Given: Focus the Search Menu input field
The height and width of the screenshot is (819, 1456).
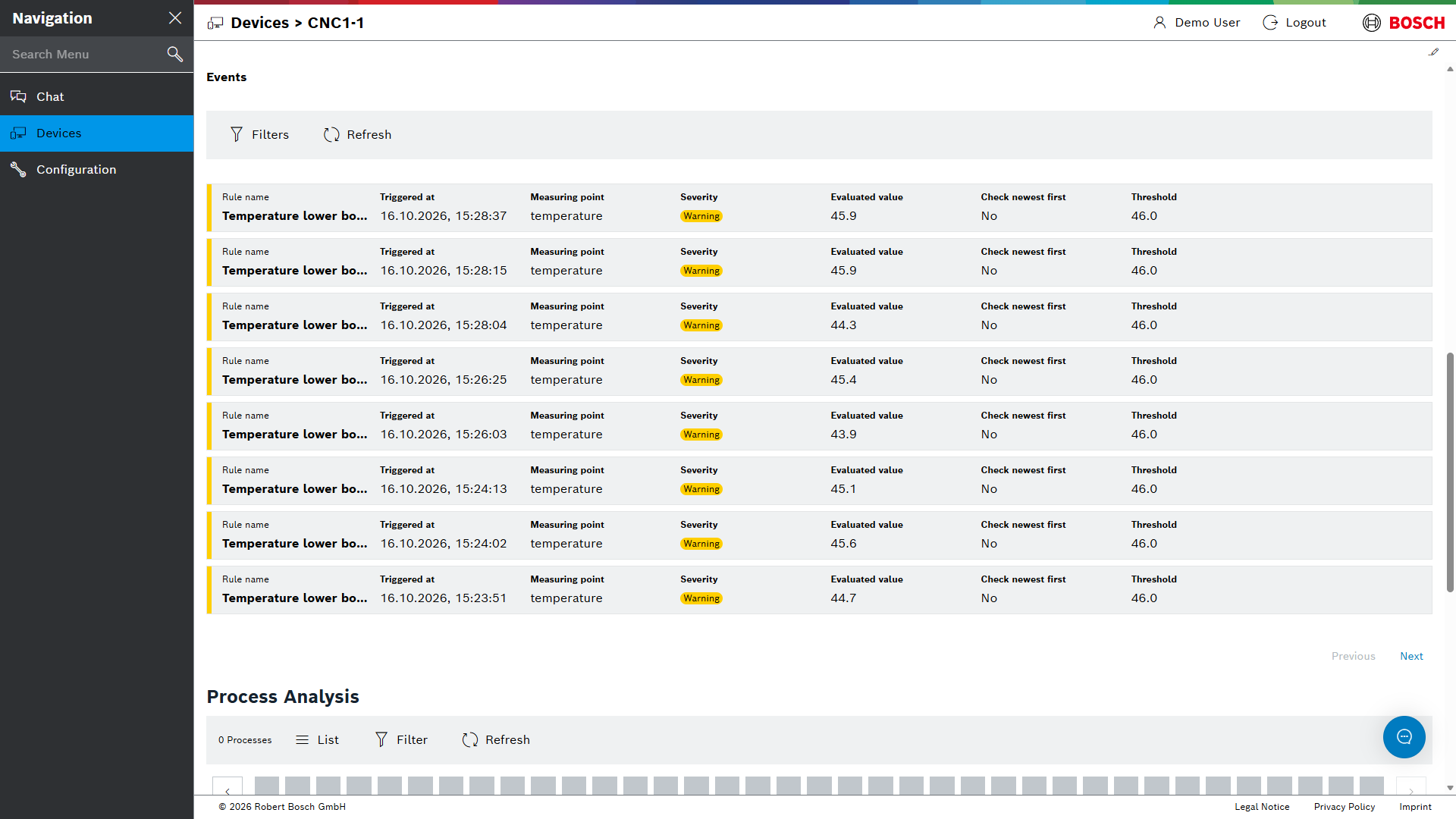Looking at the screenshot, I should coord(83,54).
